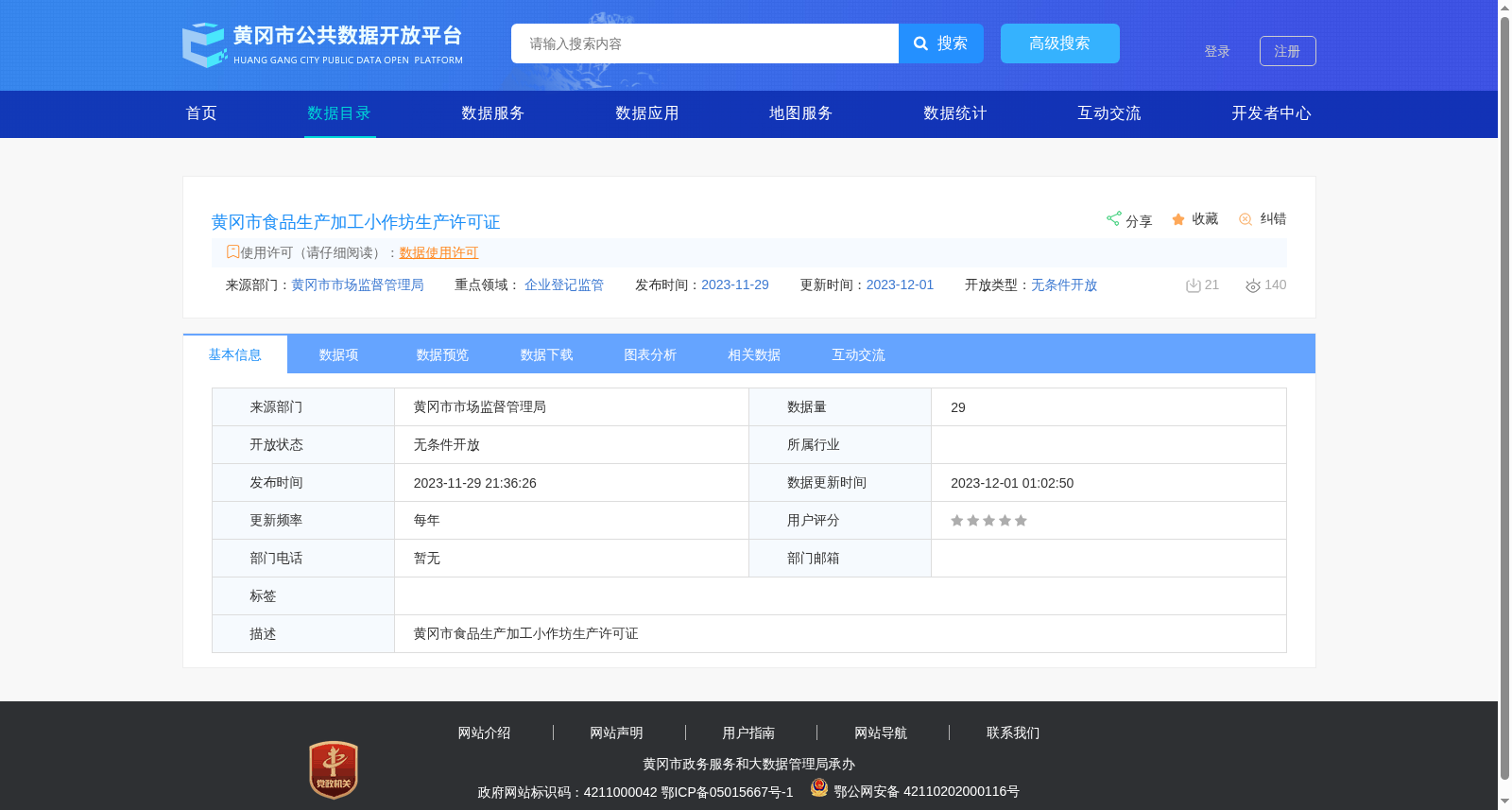Switch to the 数据项 tab
This screenshot has height=810, width=1512.
[339, 354]
